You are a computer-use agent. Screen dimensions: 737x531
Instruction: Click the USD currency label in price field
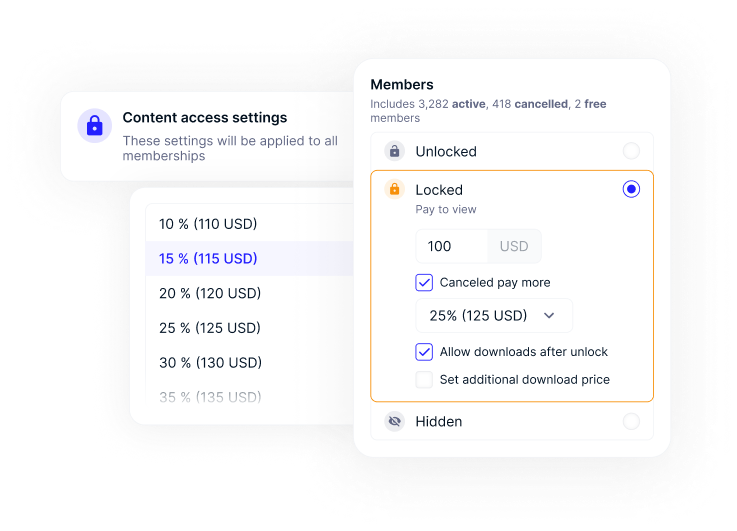tap(514, 246)
